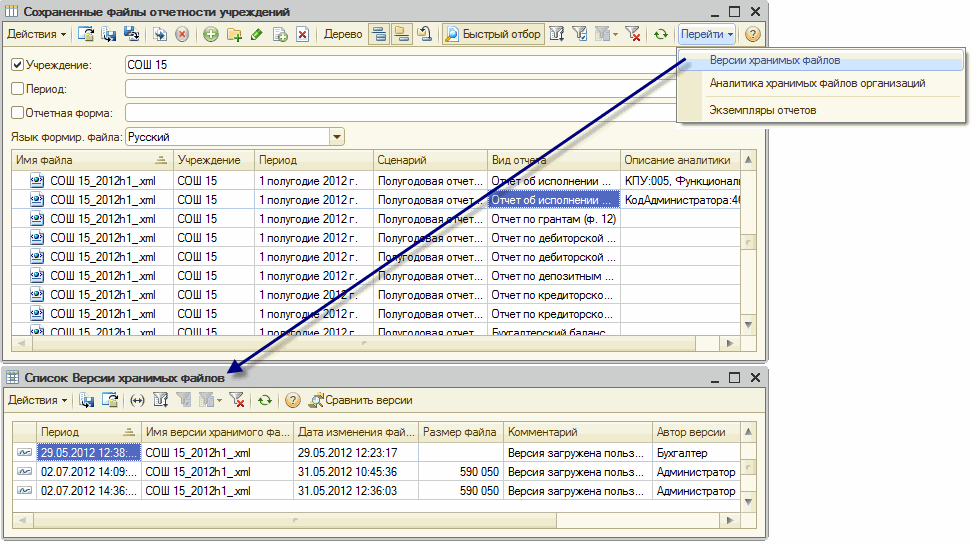Screen dimensions: 972x545
Task: Click the red X delete-record icon in the top toolbar
Action: click(x=302, y=34)
